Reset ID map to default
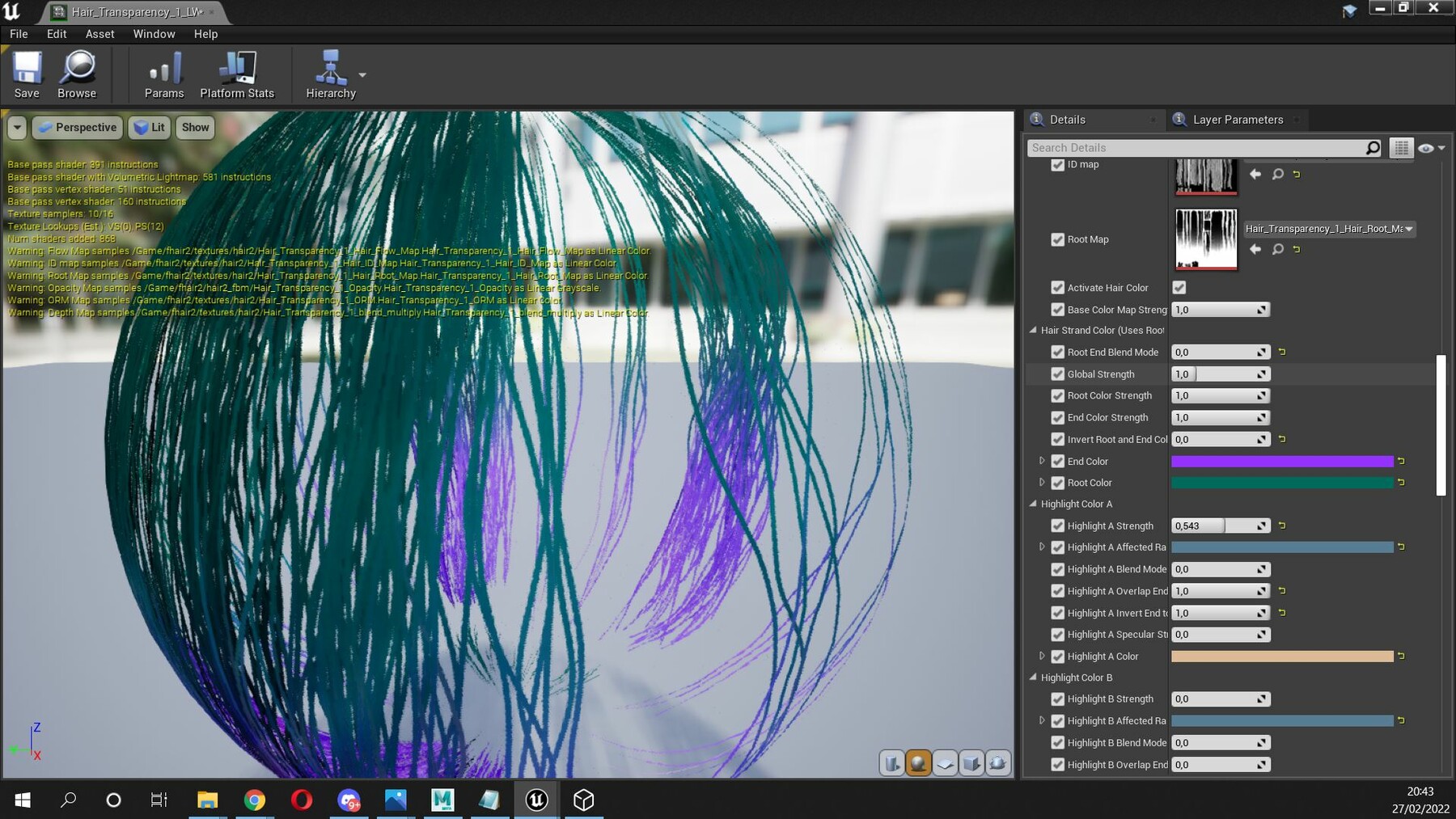The height and width of the screenshot is (819, 1456). point(1297,175)
